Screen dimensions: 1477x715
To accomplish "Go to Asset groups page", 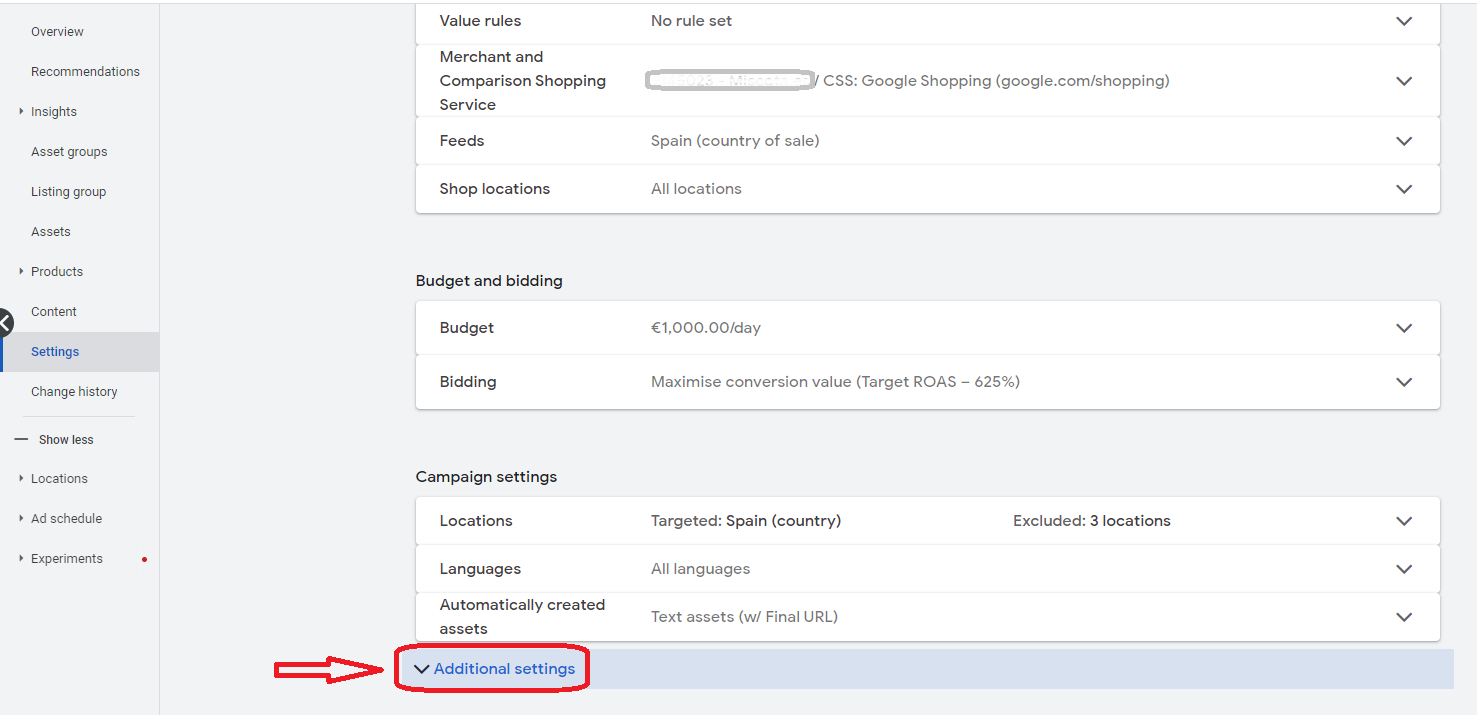I will point(69,152).
